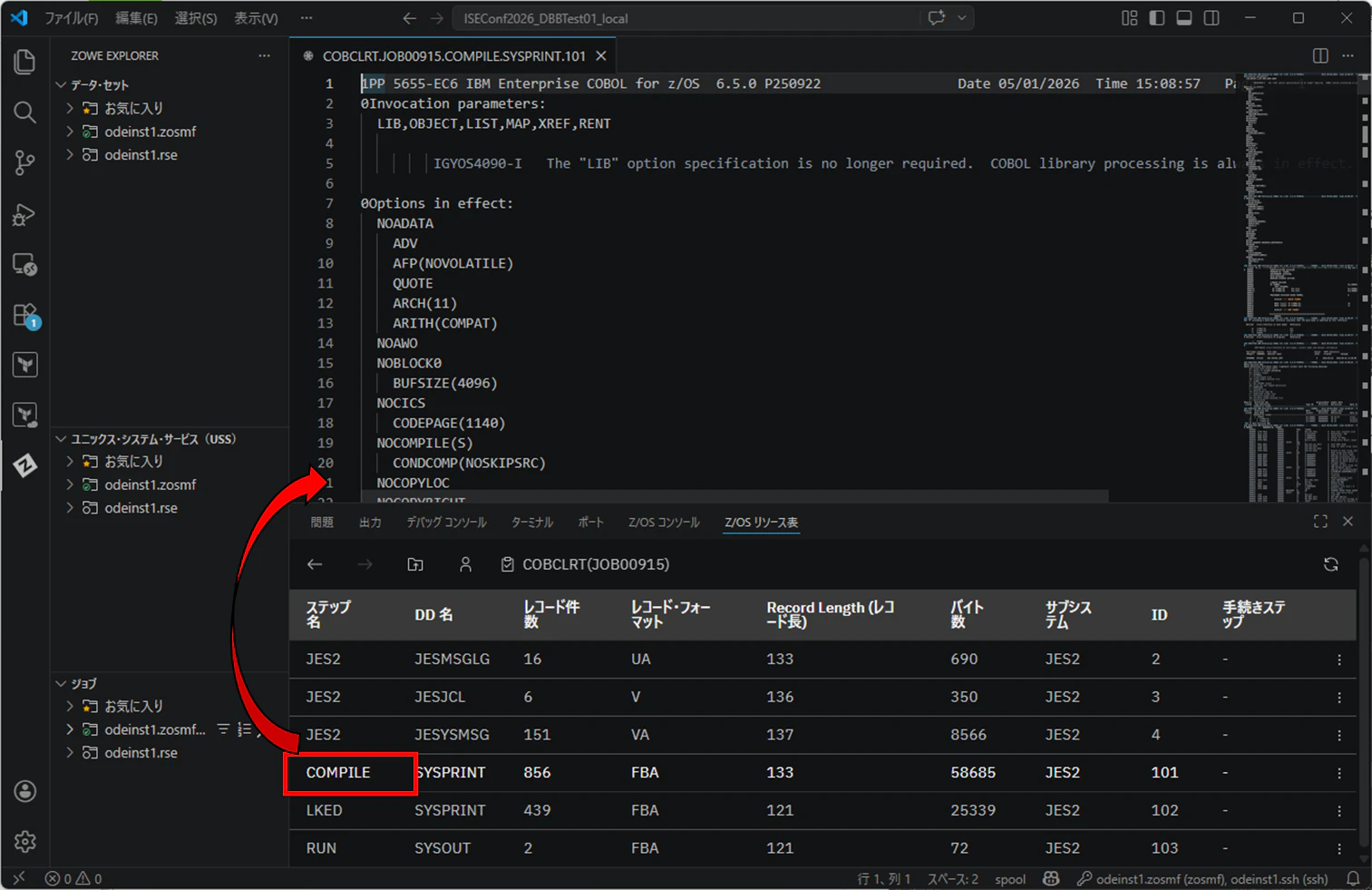The width and height of the screenshot is (1372, 890).
Task: Click the COBCLRT(JOB00915) breadcrumb in the table
Action: pyautogui.click(x=596, y=564)
